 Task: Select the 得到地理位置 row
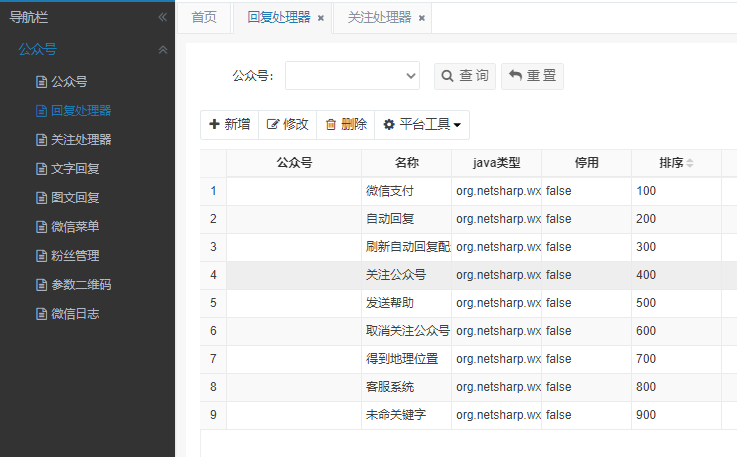pos(468,359)
